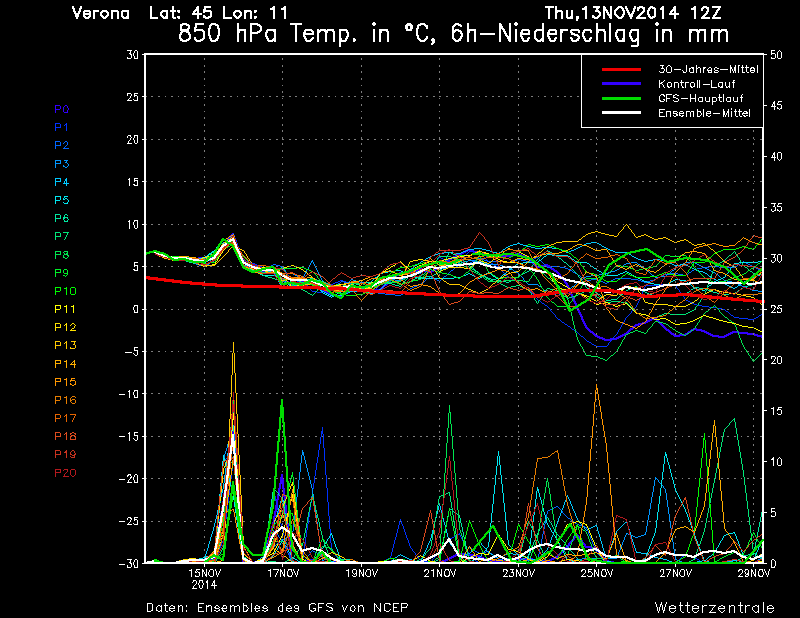
Task: Click the "25NOV" date axis label
Action: 597,573
